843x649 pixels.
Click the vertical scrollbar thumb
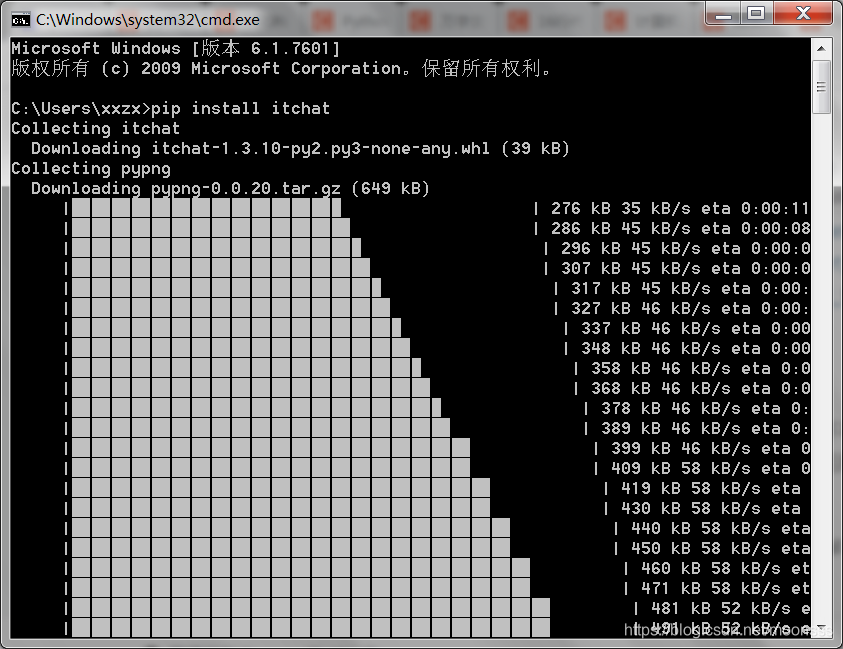(821, 87)
